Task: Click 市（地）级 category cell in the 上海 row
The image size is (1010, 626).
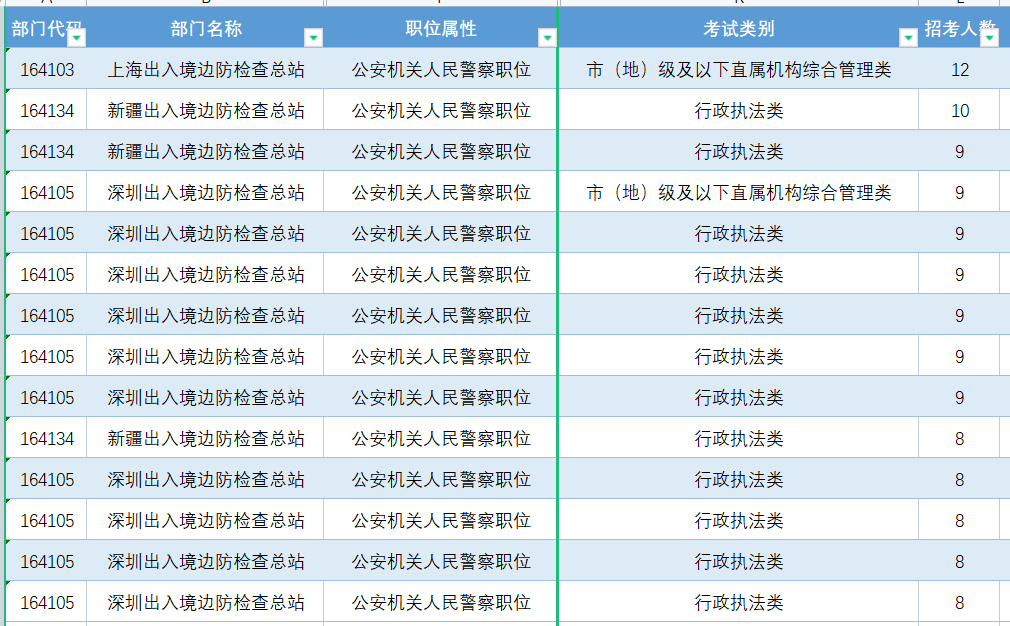Action: [x=738, y=70]
